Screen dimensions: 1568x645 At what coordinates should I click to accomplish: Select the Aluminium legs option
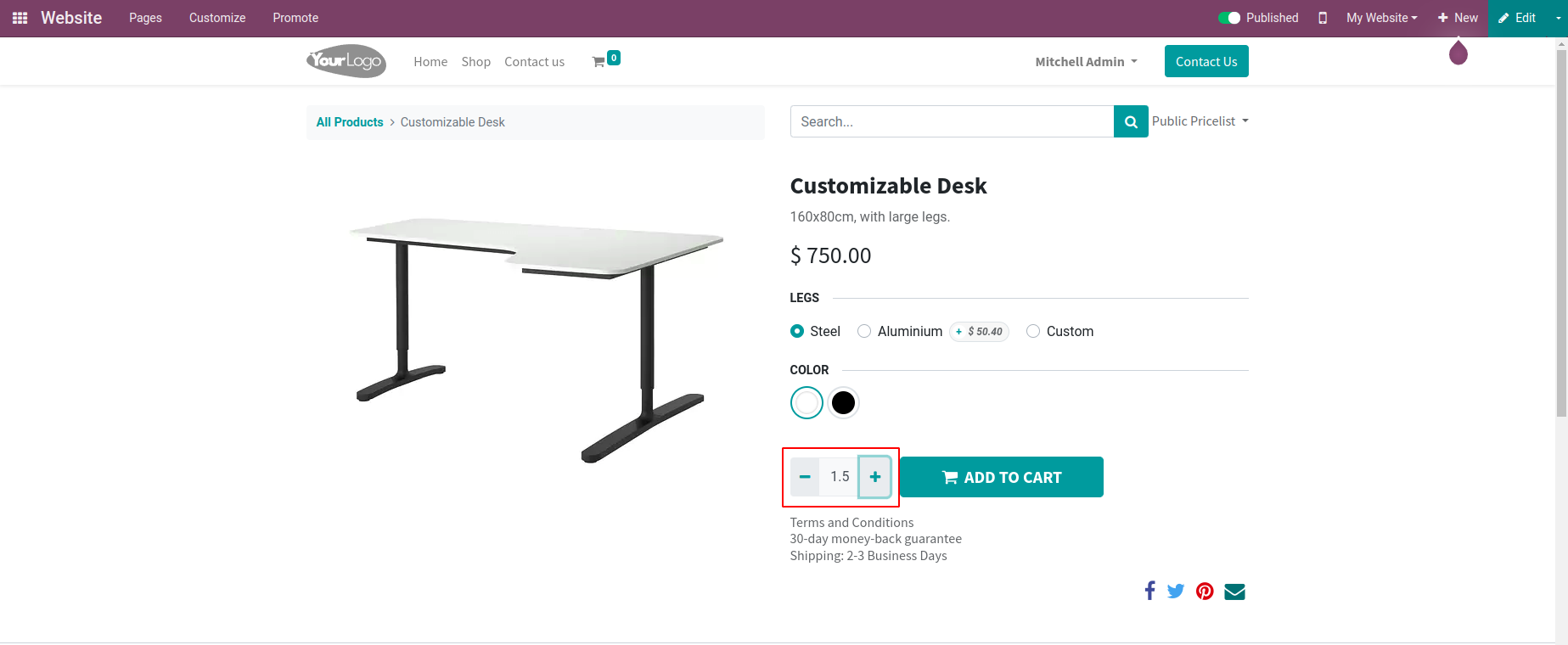coord(864,331)
